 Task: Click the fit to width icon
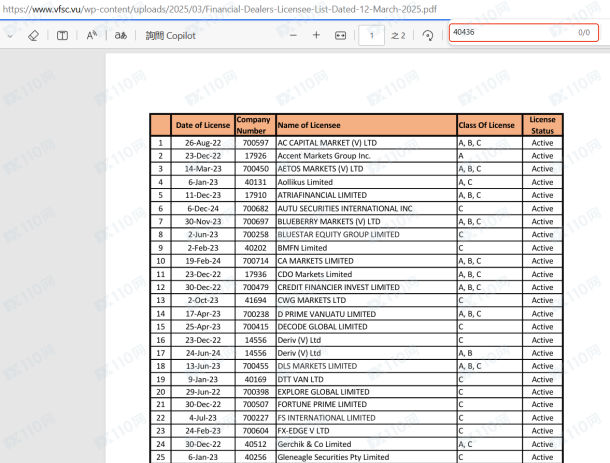click(340, 36)
